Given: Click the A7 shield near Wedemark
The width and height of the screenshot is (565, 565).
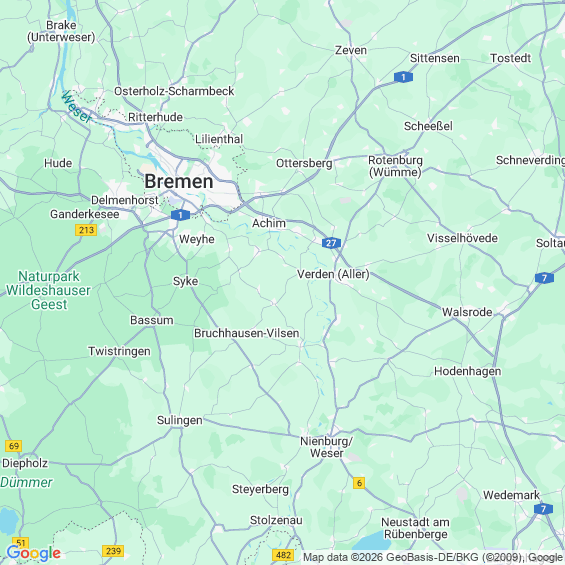Looking at the screenshot, I should coord(543,509).
